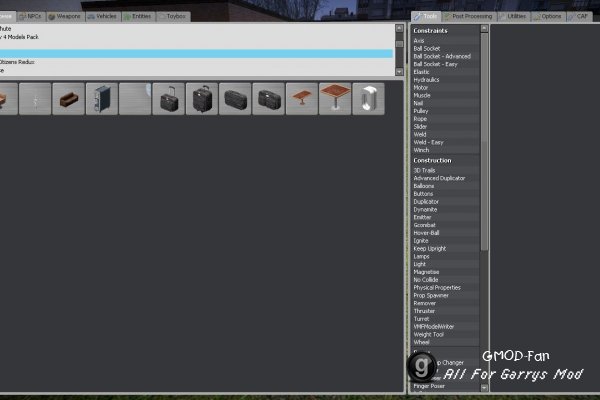Choose the Rope tool
The height and width of the screenshot is (400, 600).
(445, 119)
